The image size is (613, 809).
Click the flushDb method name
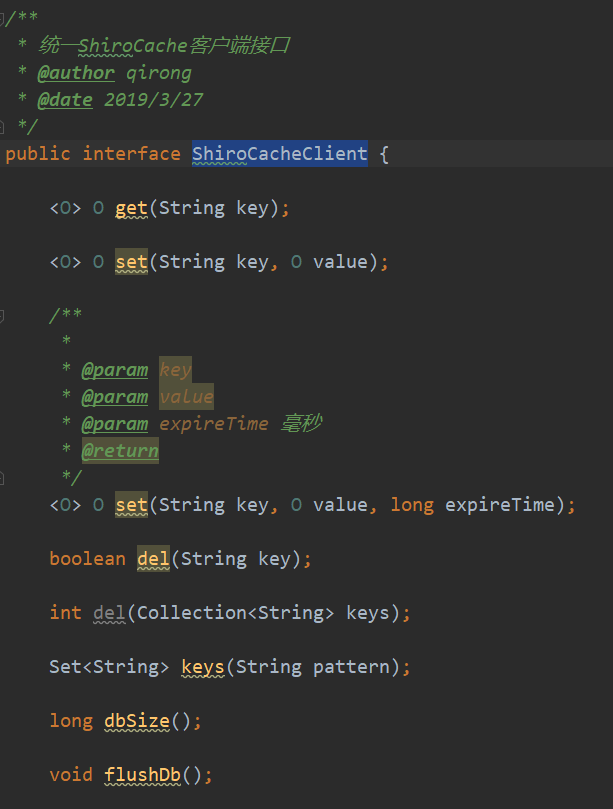(136, 774)
